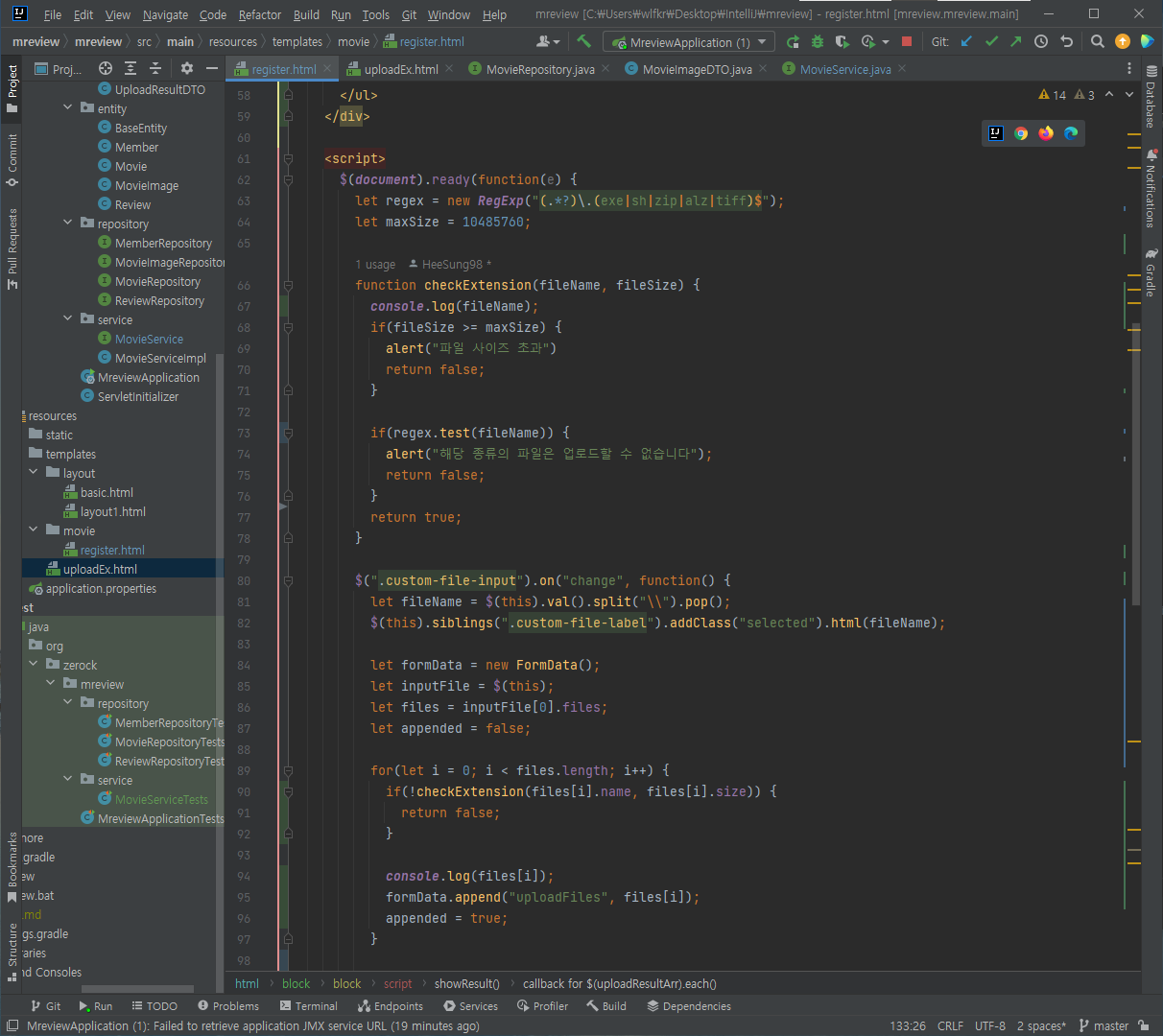Open Project panel gear options
This screenshot has height=1036, width=1163.
click(187, 68)
